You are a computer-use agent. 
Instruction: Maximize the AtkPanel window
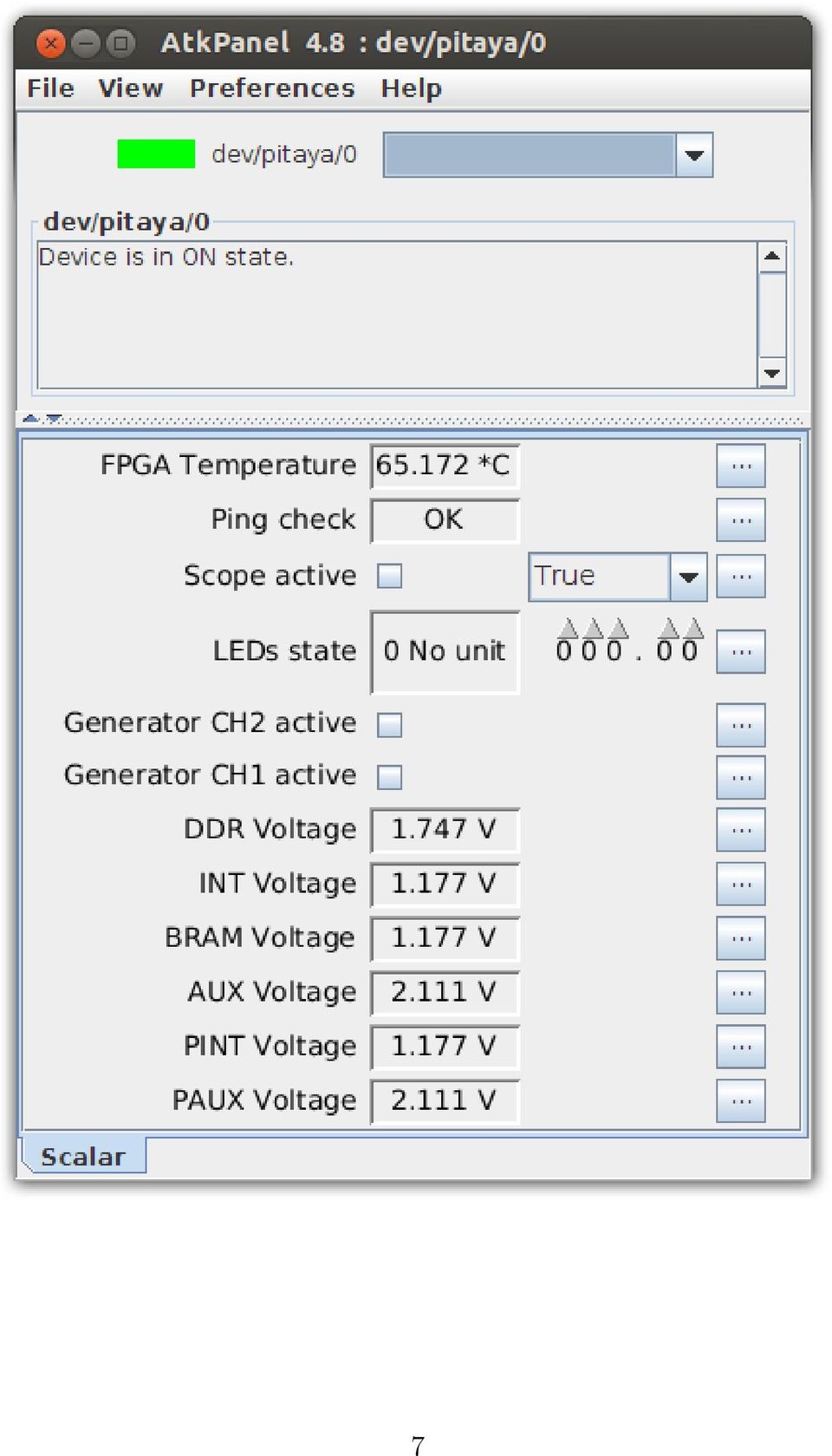tap(120, 42)
